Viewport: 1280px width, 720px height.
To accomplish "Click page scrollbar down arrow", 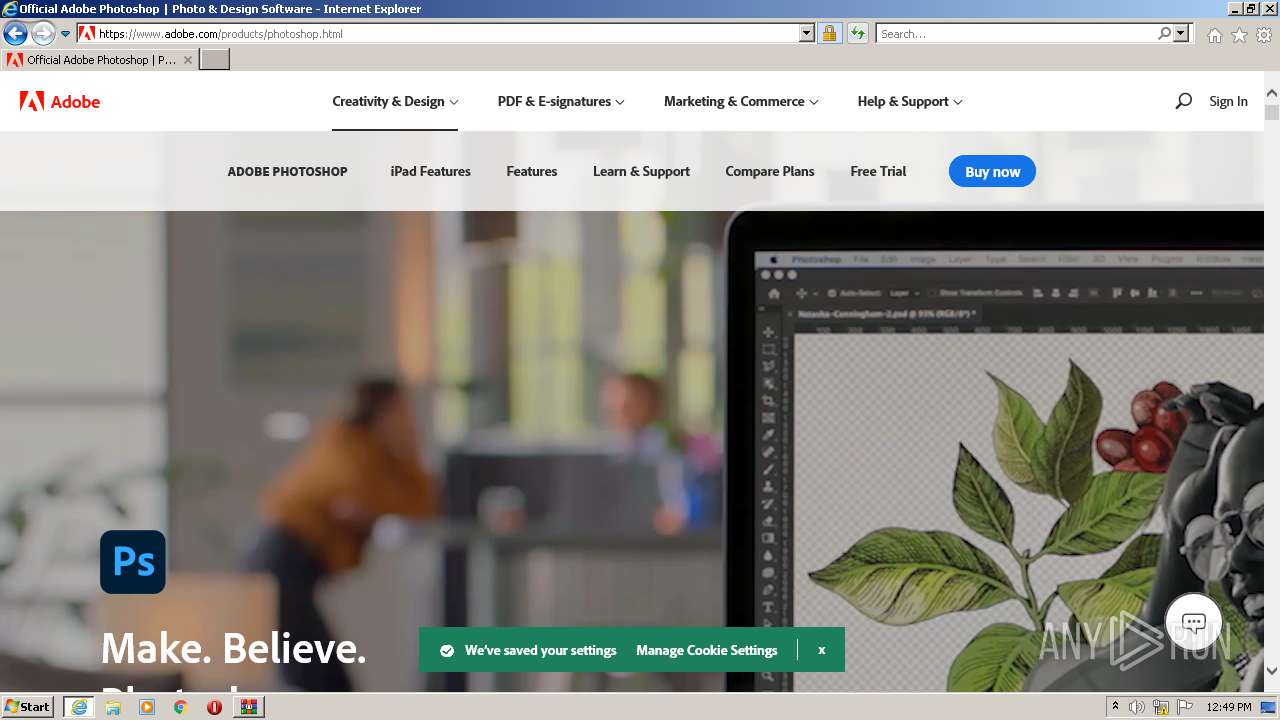I will point(1272,671).
